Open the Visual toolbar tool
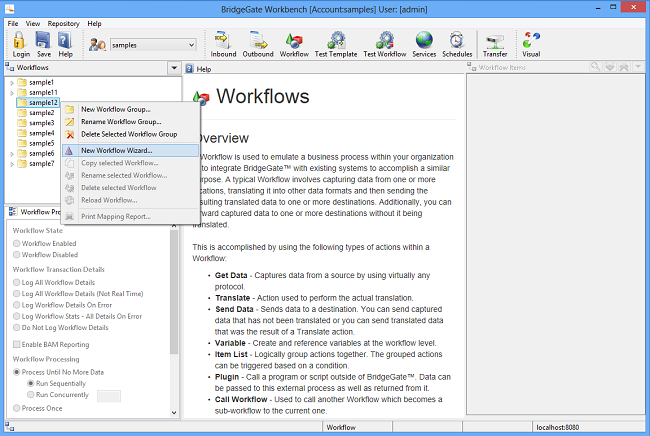Screen dimensions: 650x436 pos(531,43)
